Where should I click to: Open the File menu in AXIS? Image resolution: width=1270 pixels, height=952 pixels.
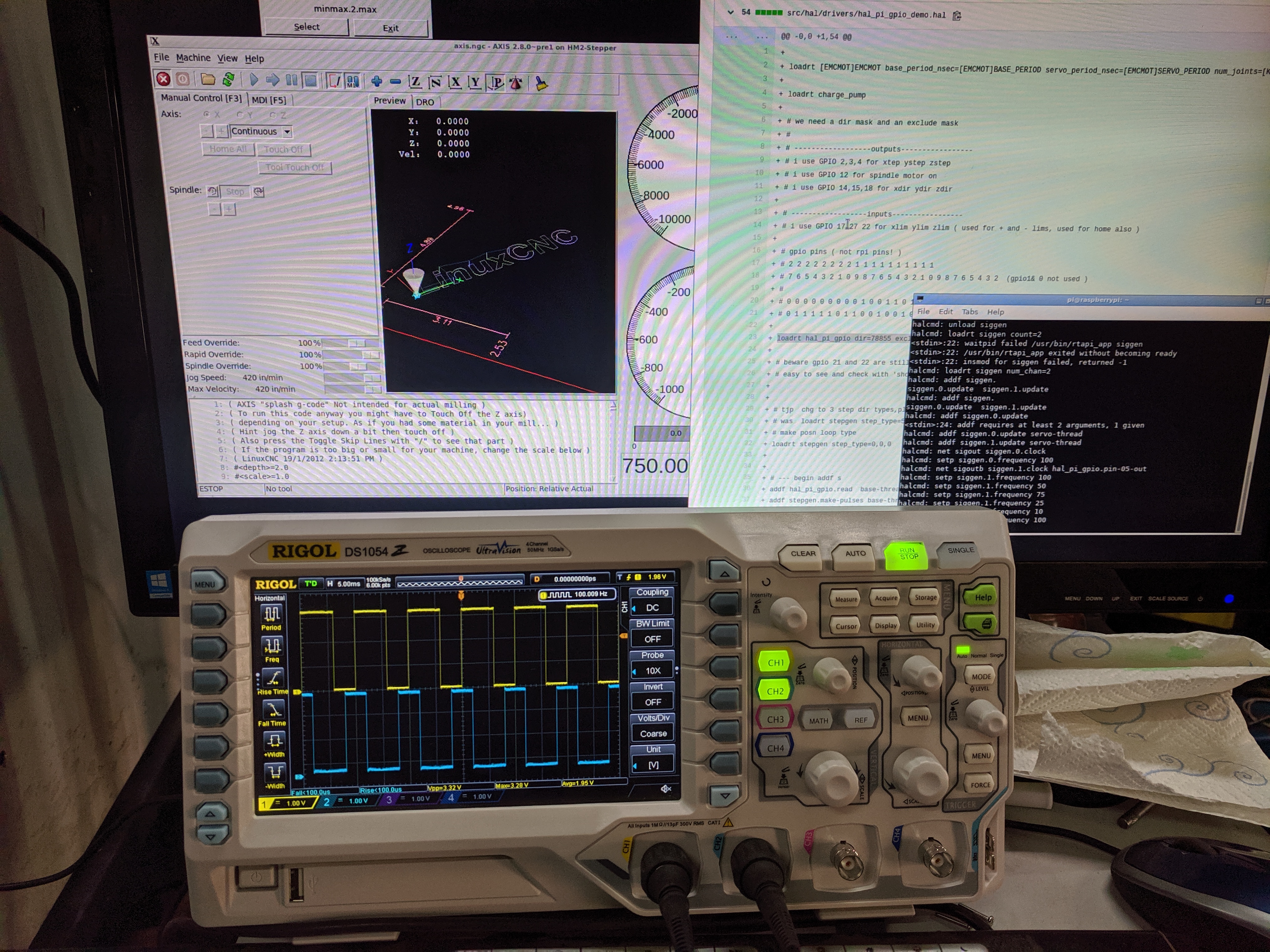161,57
